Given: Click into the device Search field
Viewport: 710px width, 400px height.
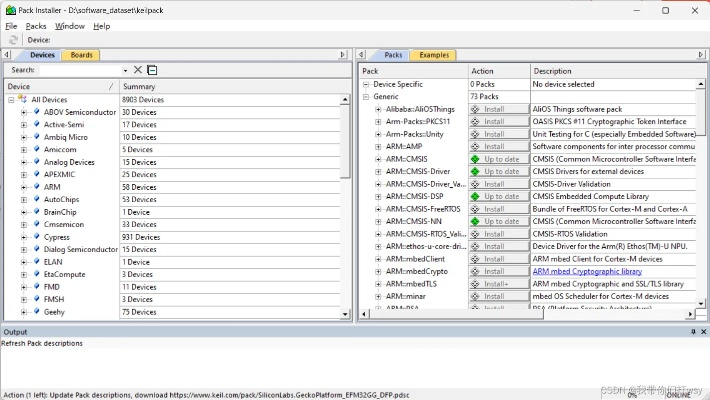Looking at the screenshot, I should pyautogui.click(x=80, y=70).
